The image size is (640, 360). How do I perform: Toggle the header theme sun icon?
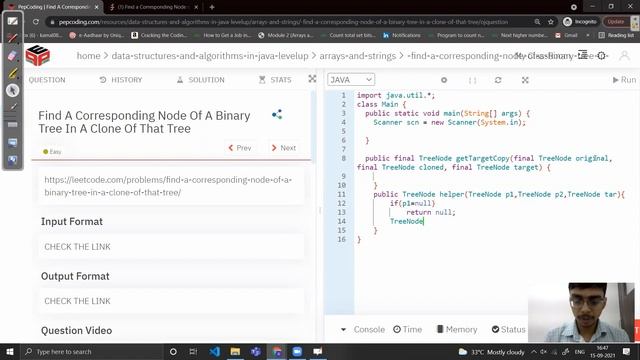pyautogui.click(x=601, y=56)
